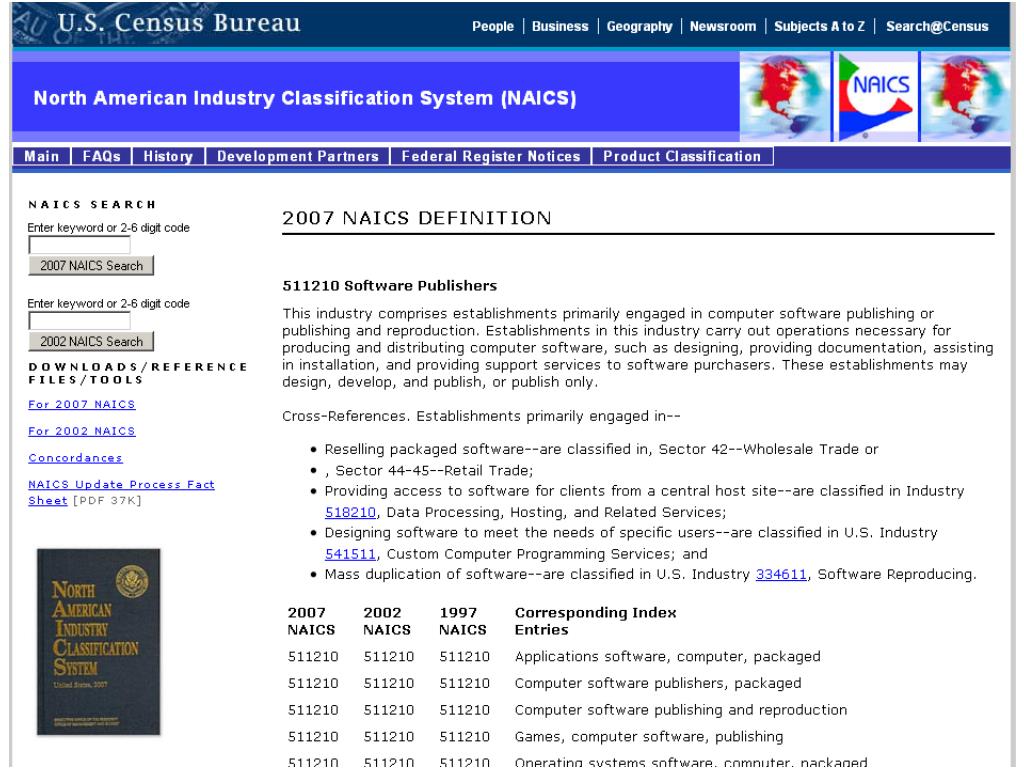Click the 2007 NAICS Search button
The width and height of the screenshot is (1024, 768).
91,265
